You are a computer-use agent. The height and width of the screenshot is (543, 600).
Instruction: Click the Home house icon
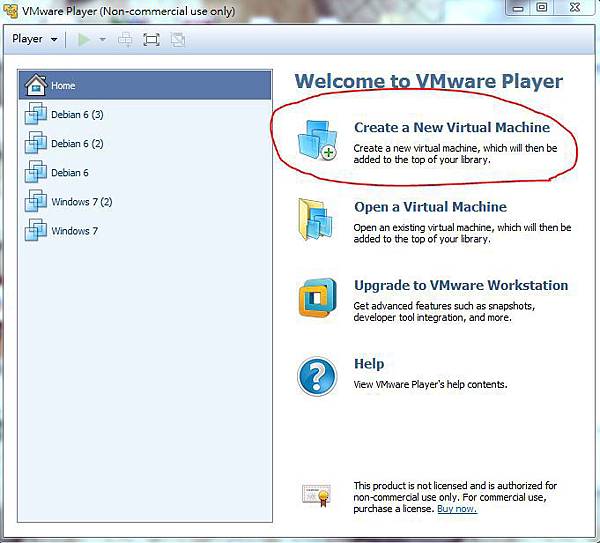click(36, 85)
